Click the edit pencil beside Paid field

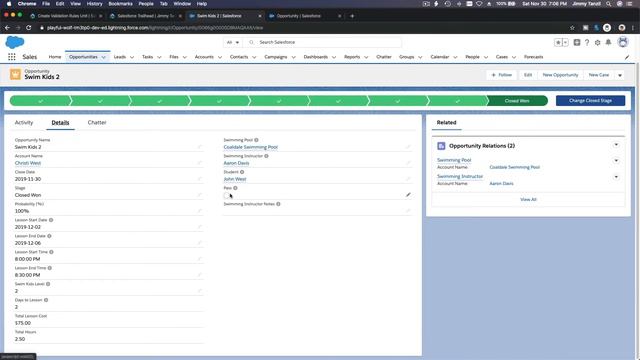408,195
